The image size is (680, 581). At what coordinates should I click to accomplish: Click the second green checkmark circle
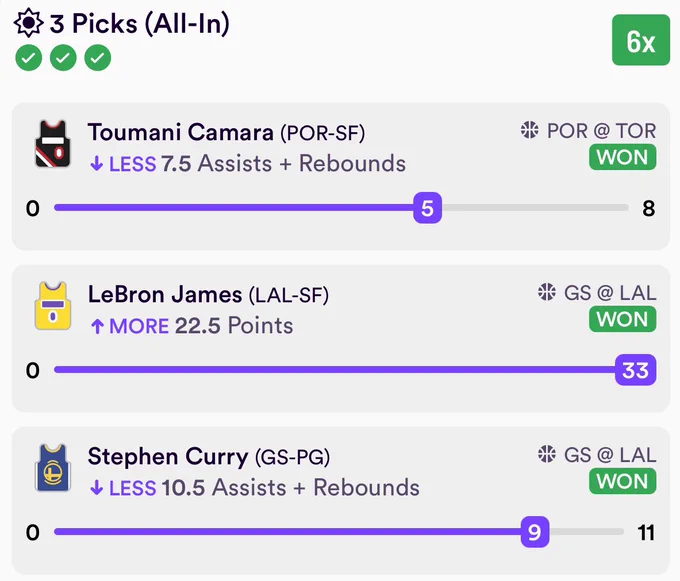(63, 58)
